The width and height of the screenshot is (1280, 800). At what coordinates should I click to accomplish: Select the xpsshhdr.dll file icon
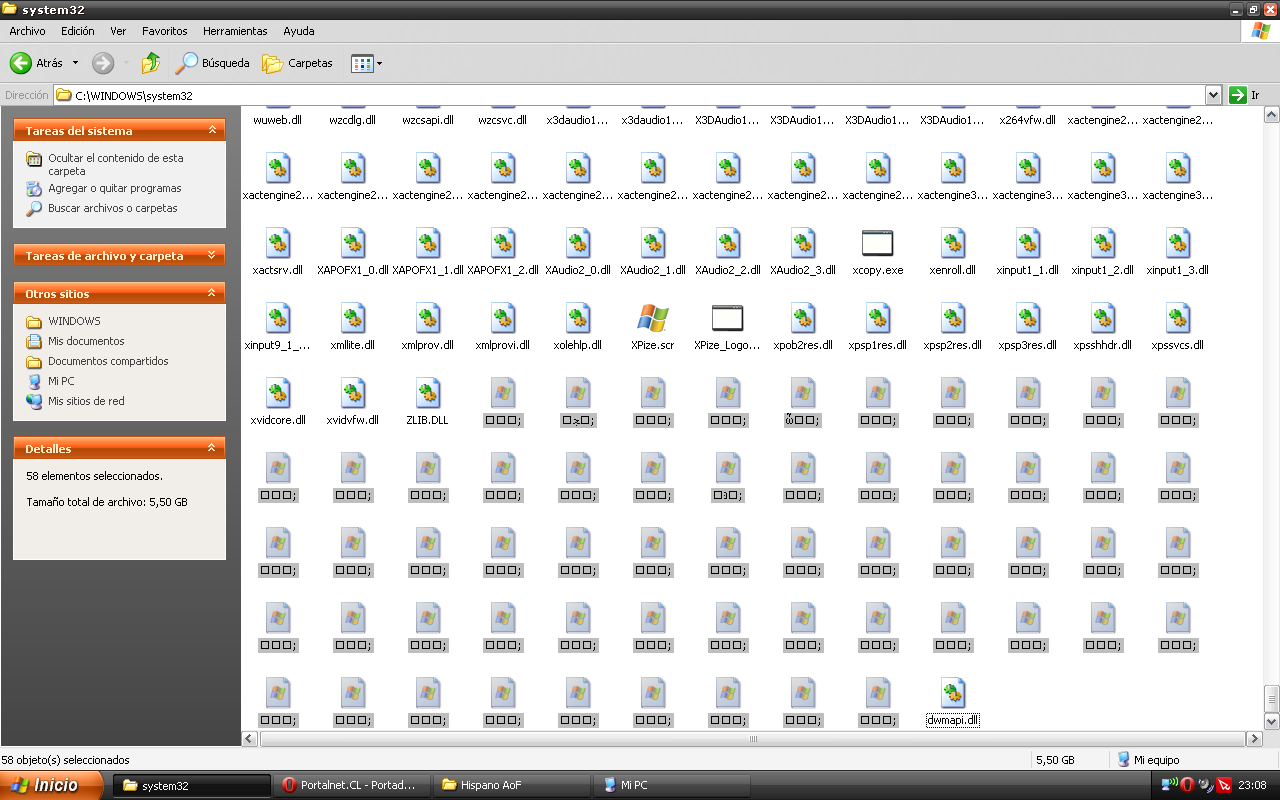(x=1102, y=318)
